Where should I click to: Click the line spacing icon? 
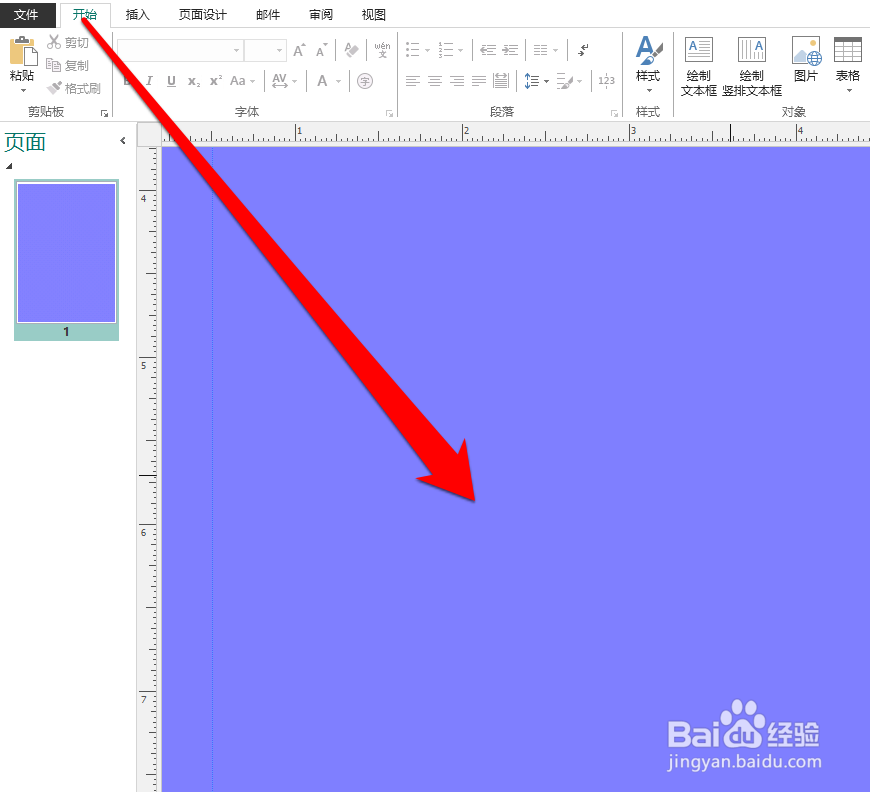point(532,81)
